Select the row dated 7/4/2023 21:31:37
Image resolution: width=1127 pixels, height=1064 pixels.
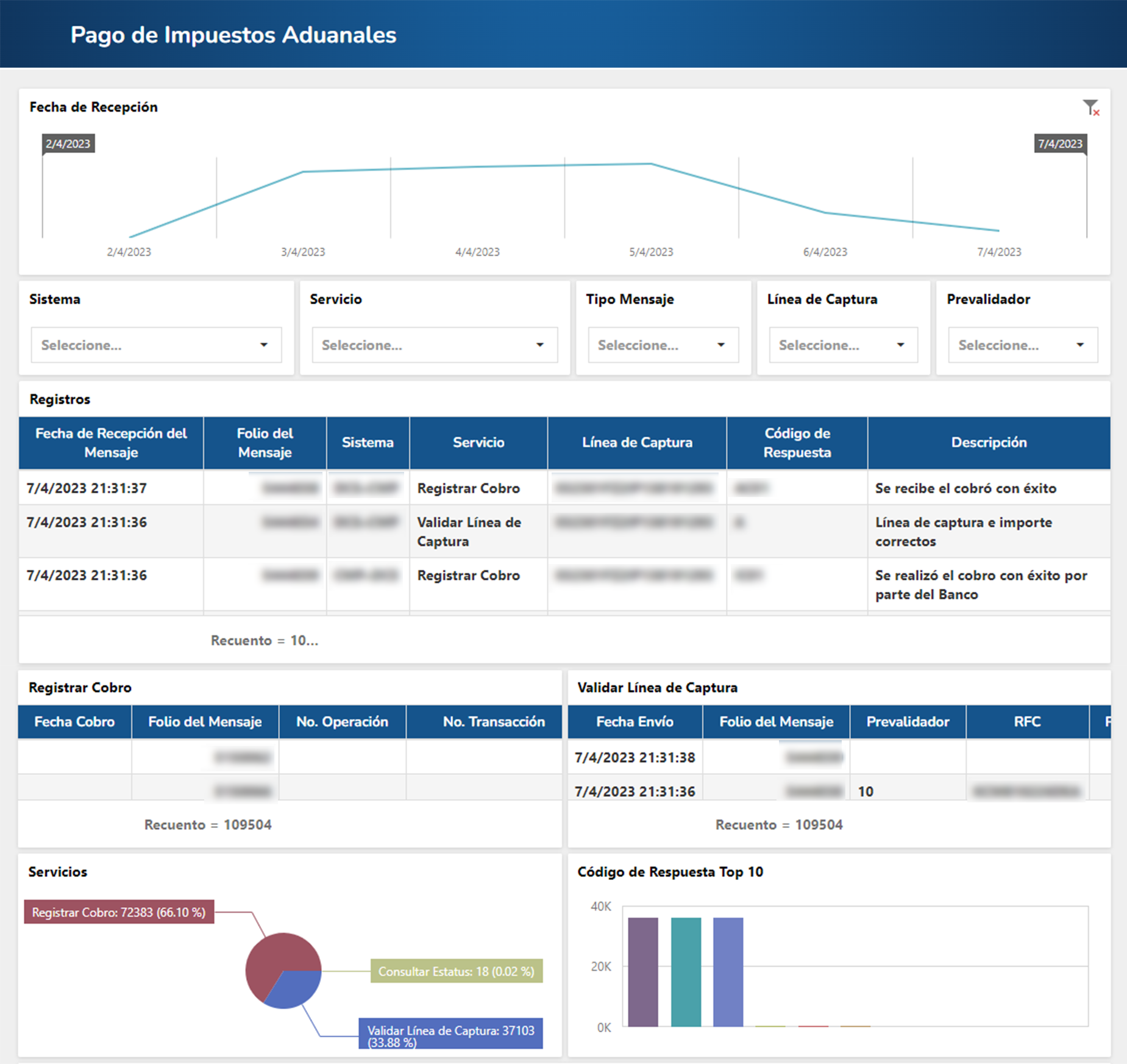pos(564,488)
